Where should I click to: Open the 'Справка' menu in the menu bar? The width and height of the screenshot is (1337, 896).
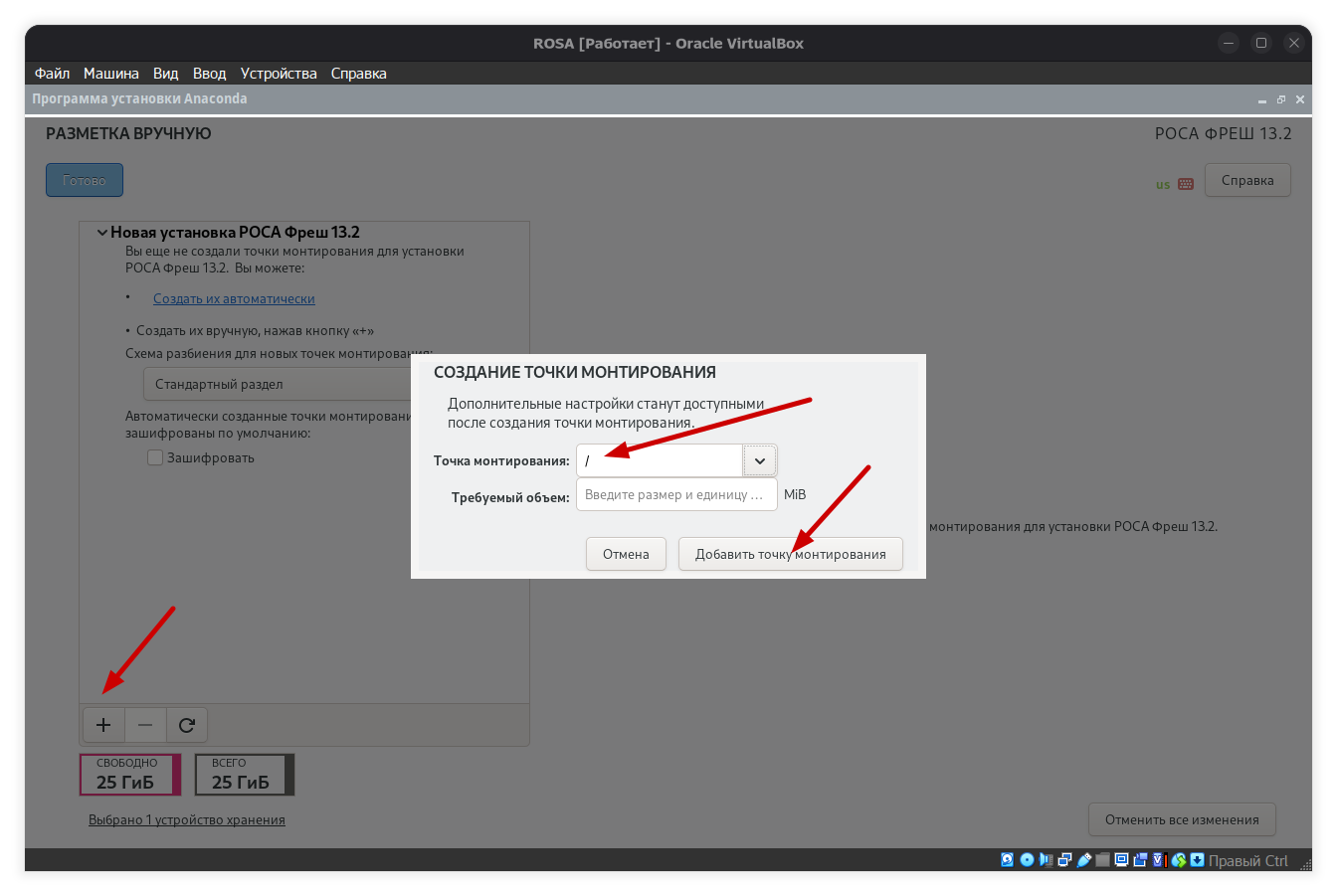coord(358,74)
